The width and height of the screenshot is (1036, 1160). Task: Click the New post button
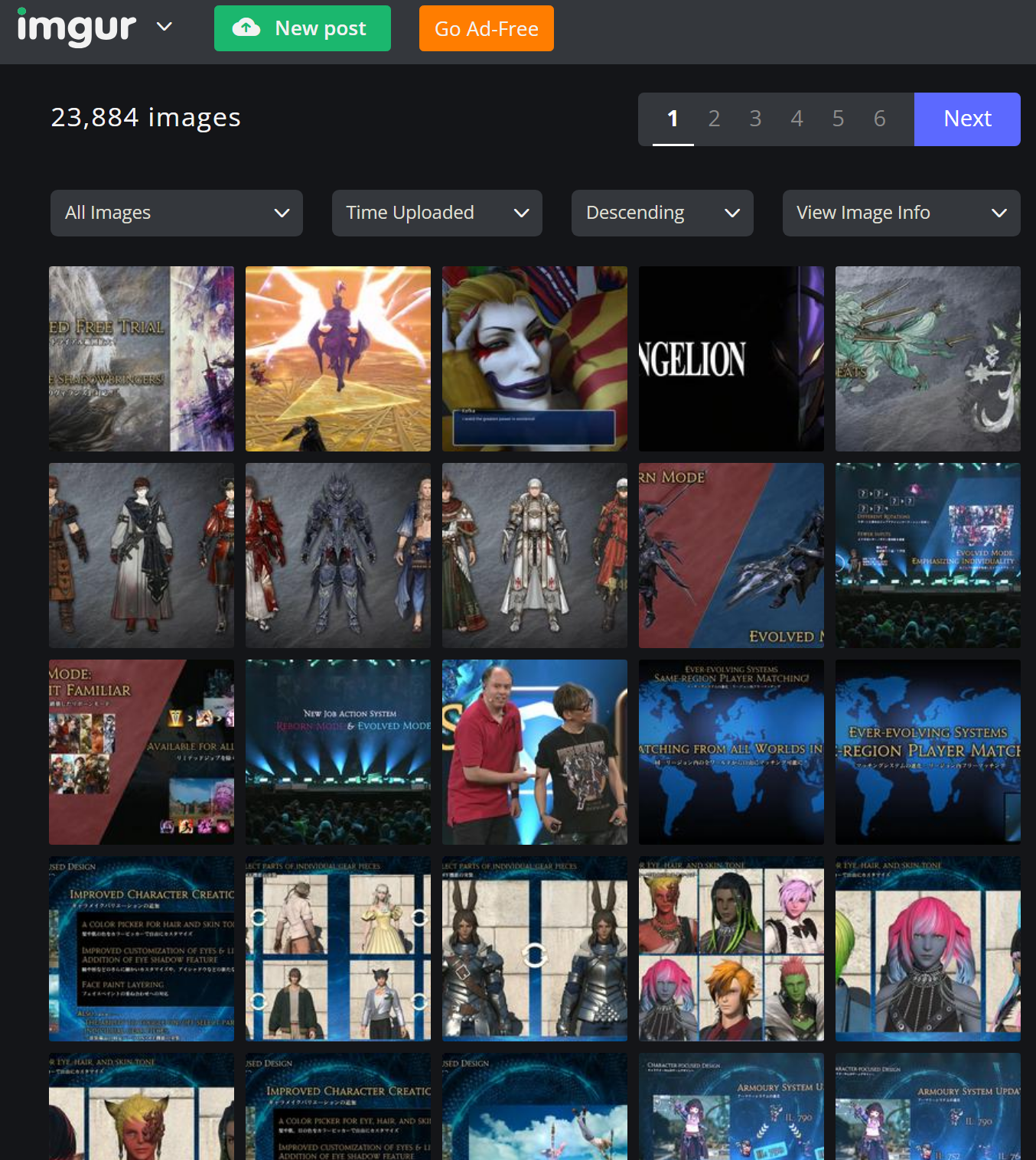(302, 28)
